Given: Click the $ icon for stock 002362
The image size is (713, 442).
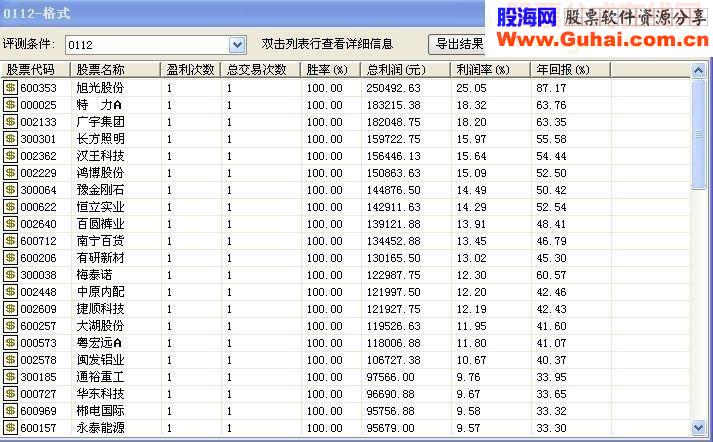Looking at the screenshot, I should (10, 156).
